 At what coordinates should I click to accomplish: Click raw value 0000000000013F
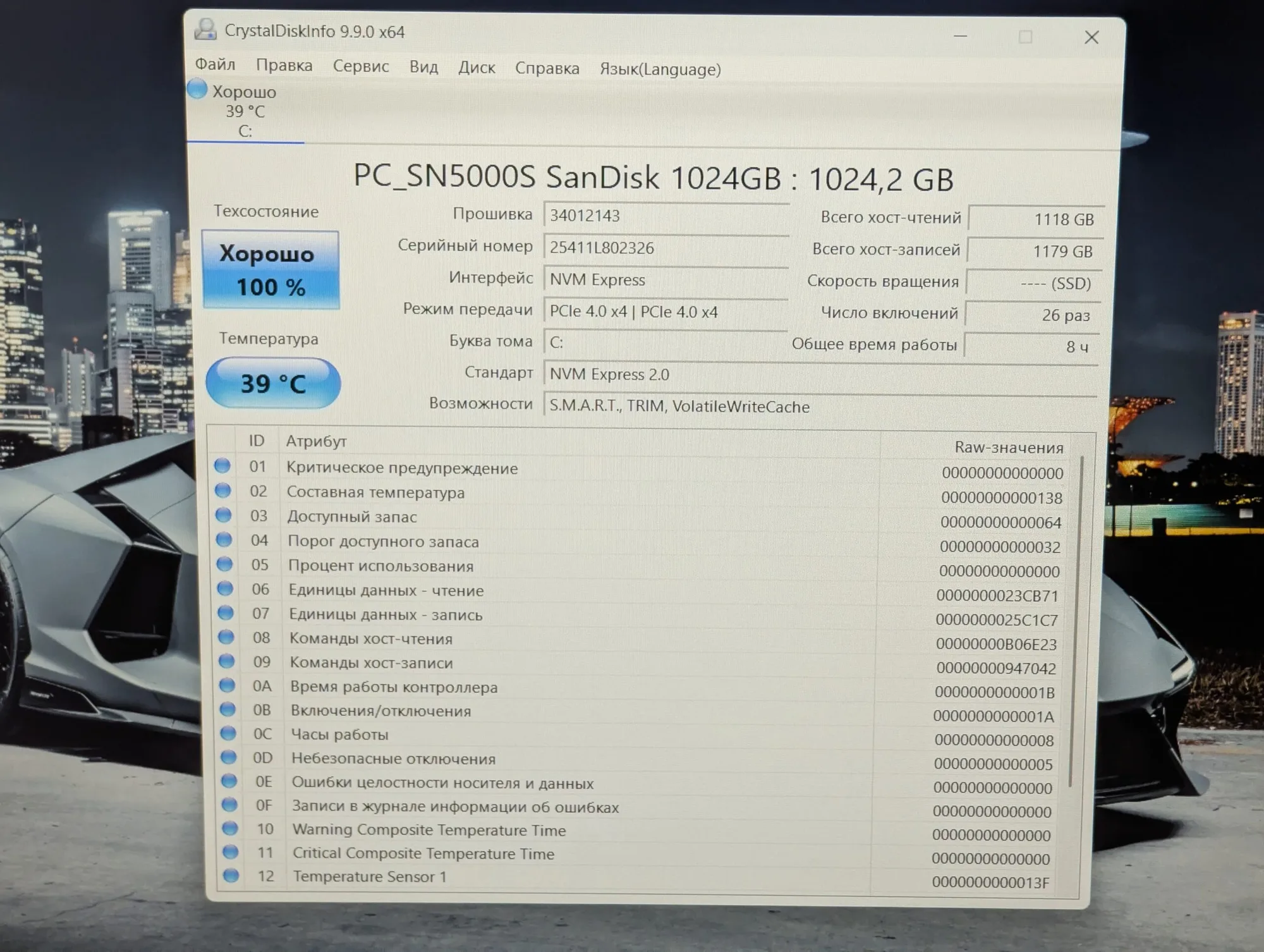point(990,882)
